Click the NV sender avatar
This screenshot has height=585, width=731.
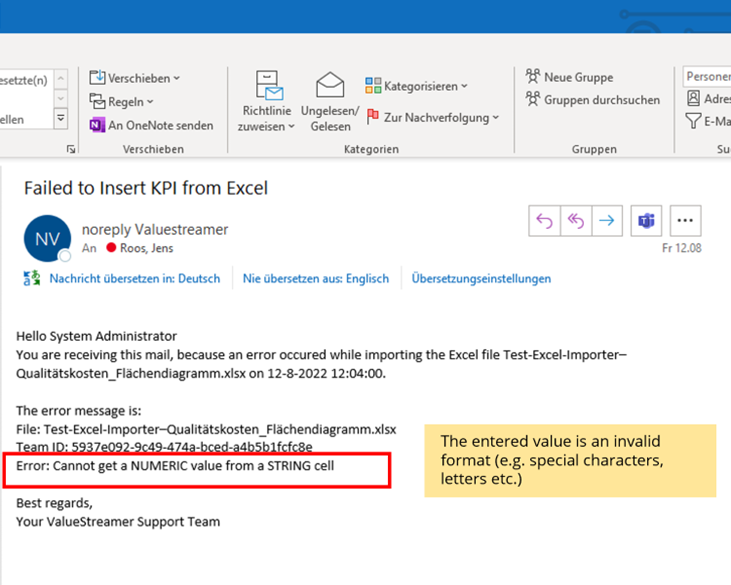click(x=47, y=239)
